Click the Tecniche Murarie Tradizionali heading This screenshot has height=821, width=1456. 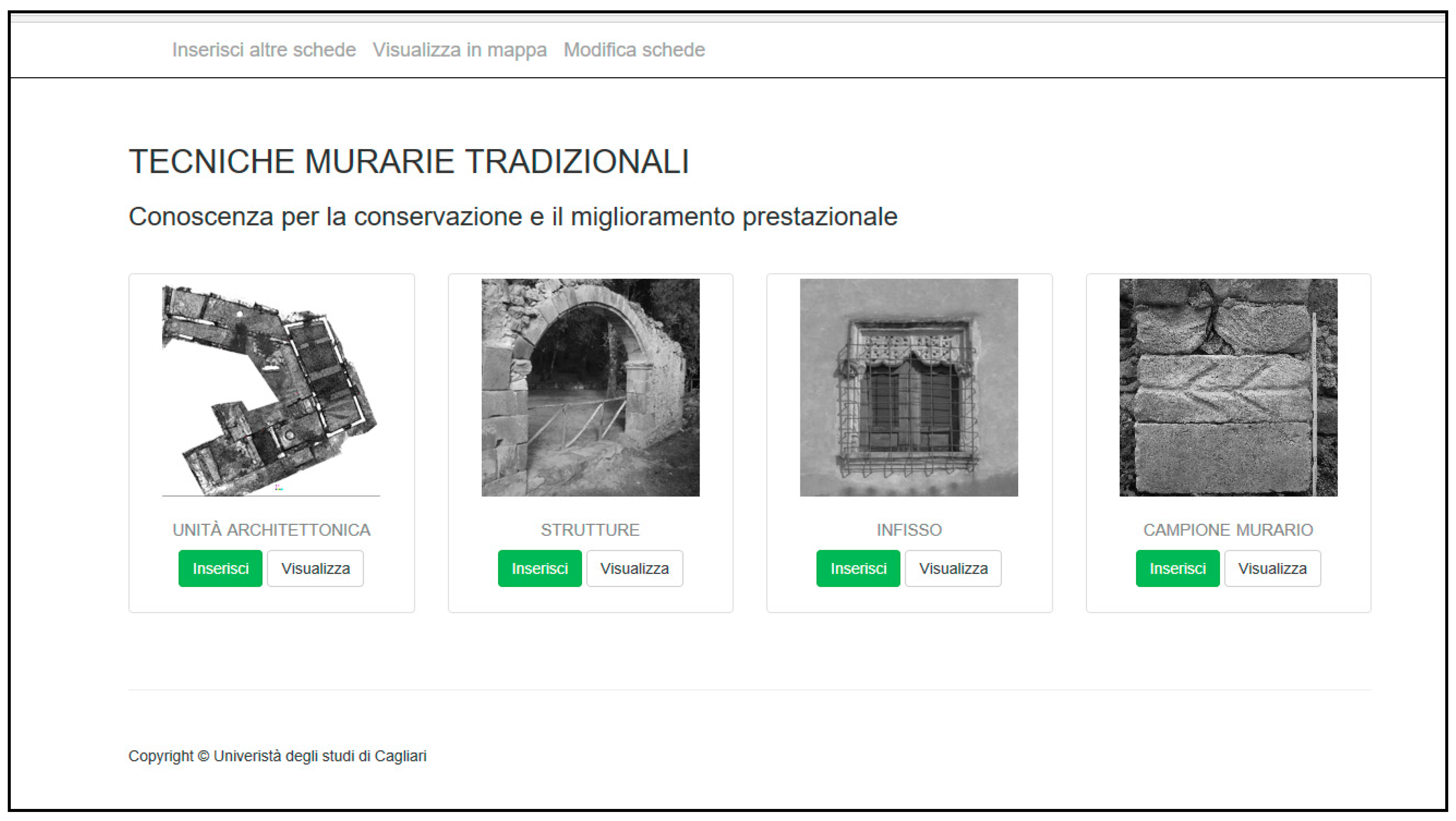[409, 162]
